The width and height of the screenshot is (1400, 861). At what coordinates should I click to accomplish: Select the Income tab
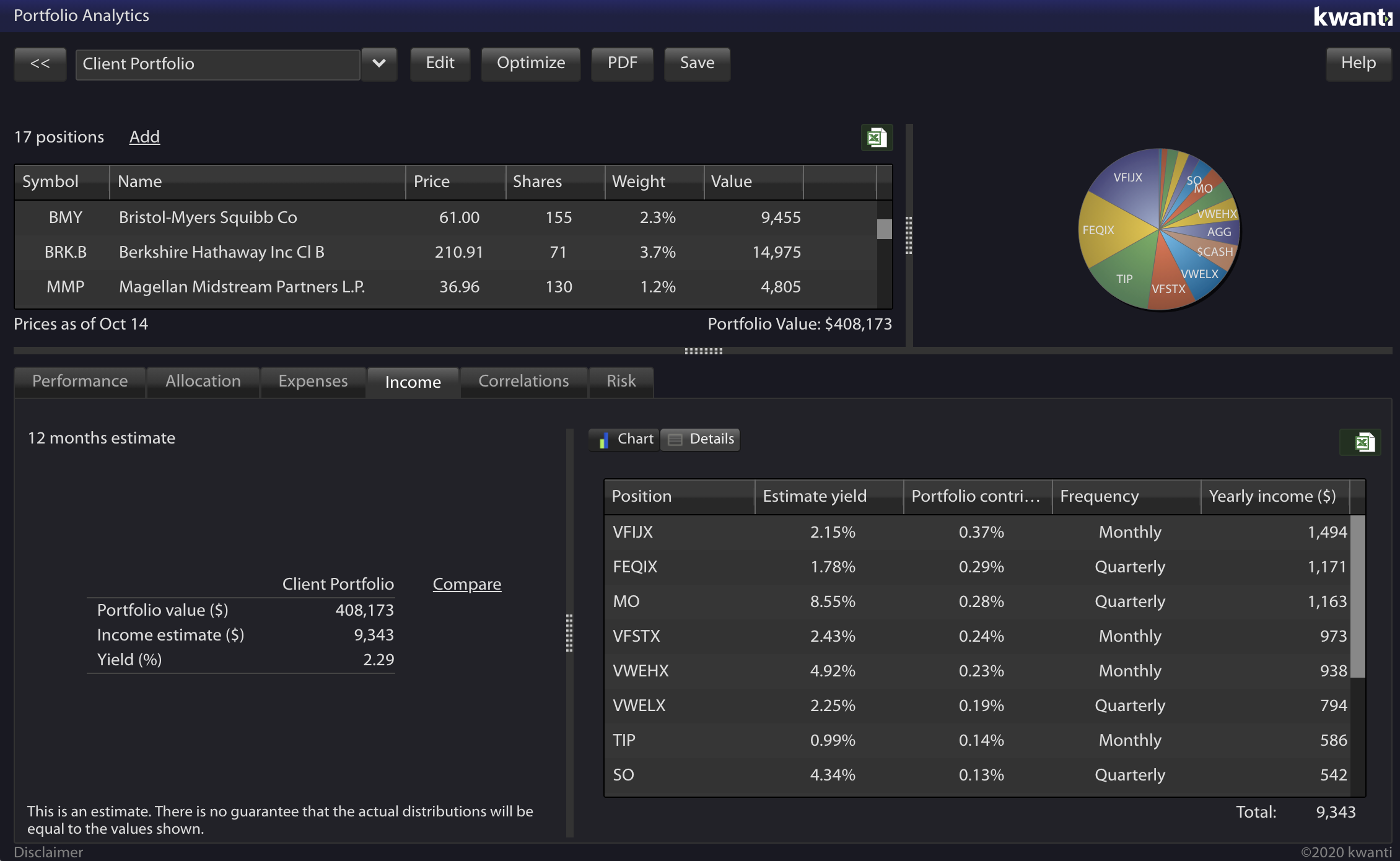(x=413, y=382)
